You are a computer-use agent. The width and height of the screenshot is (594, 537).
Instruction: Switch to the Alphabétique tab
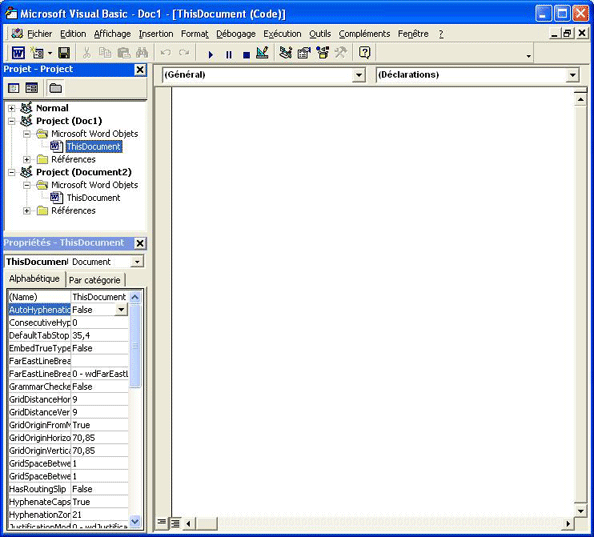(34, 279)
